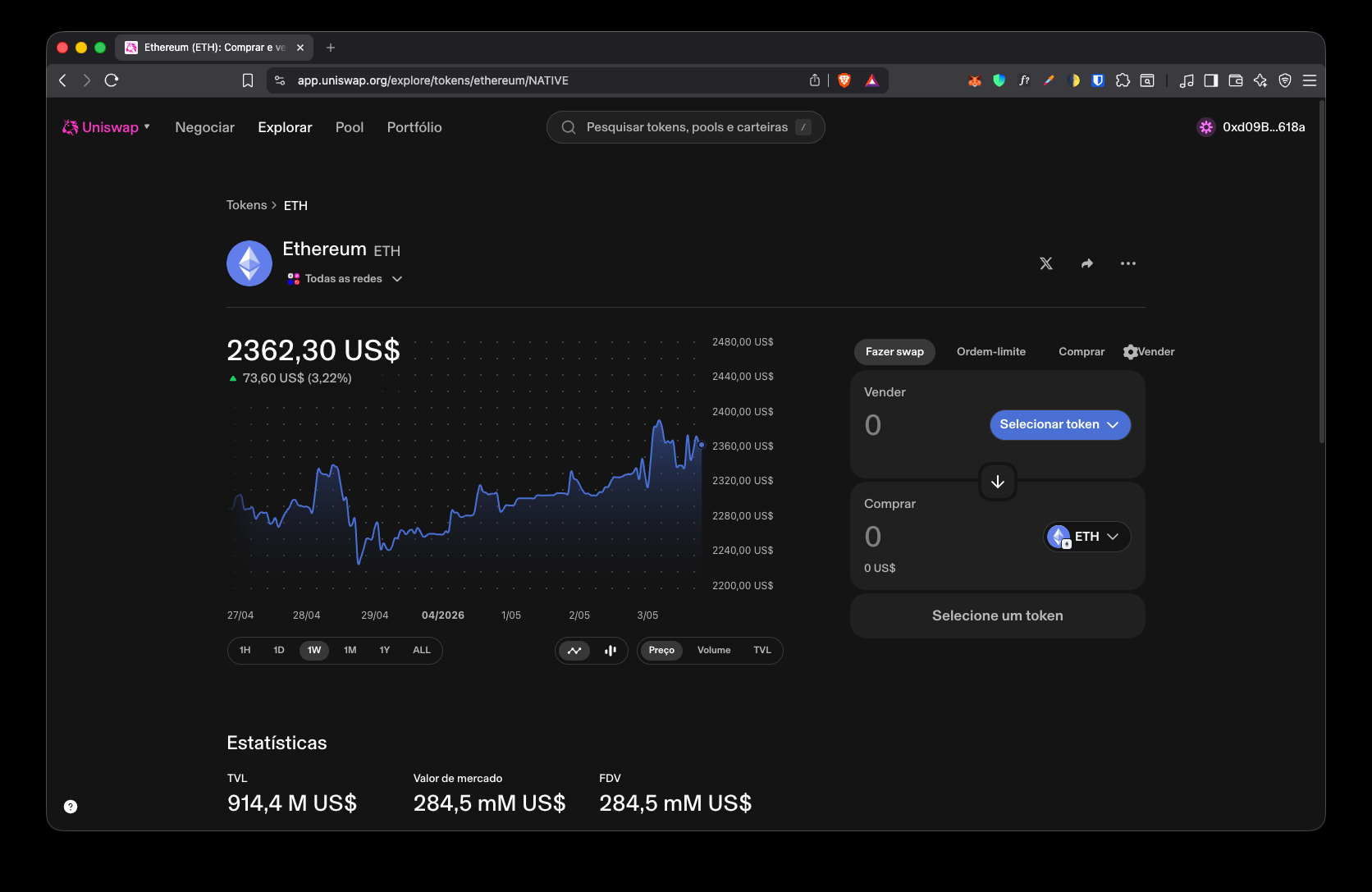Open the Uniswap menu dropdown arrow
The width and height of the screenshot is (1372, 892).
tap(147, 126)
